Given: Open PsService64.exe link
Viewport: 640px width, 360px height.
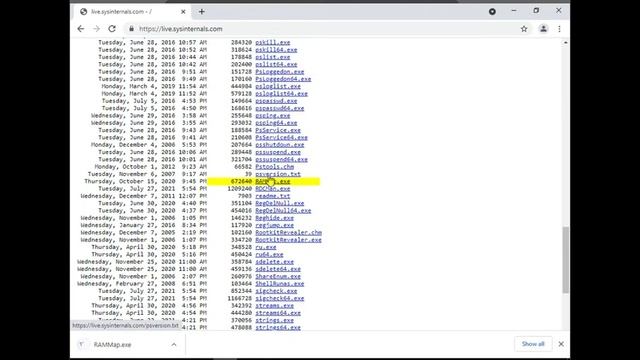Looking at the screenshot, I should 282,138.
